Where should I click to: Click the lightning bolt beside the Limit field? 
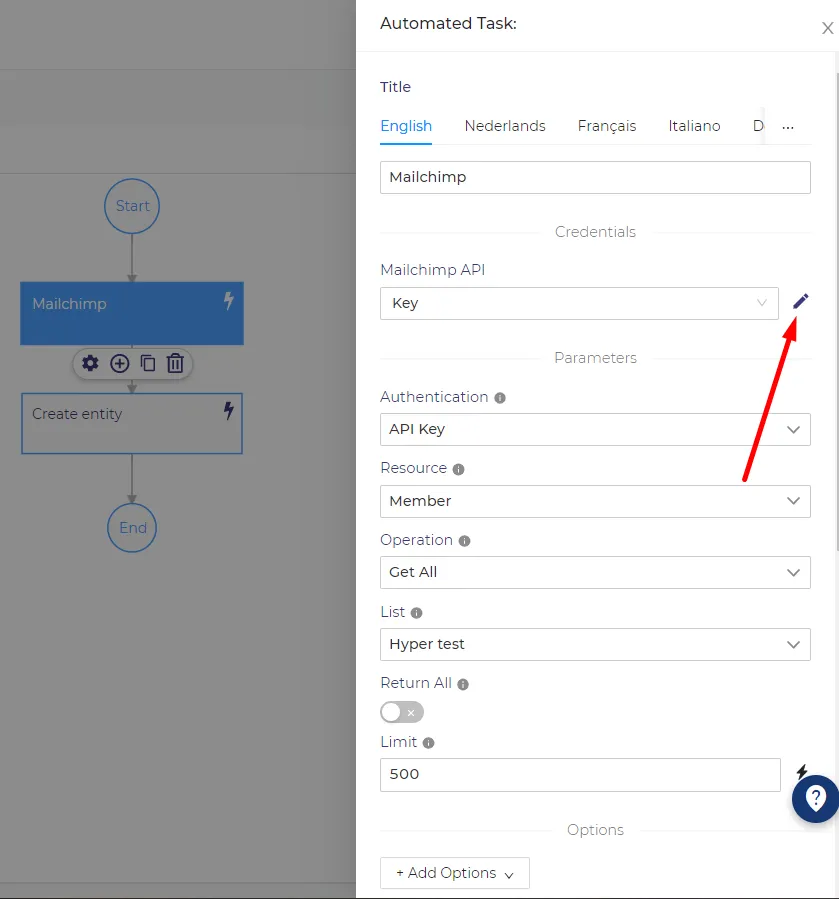[802, 771]
